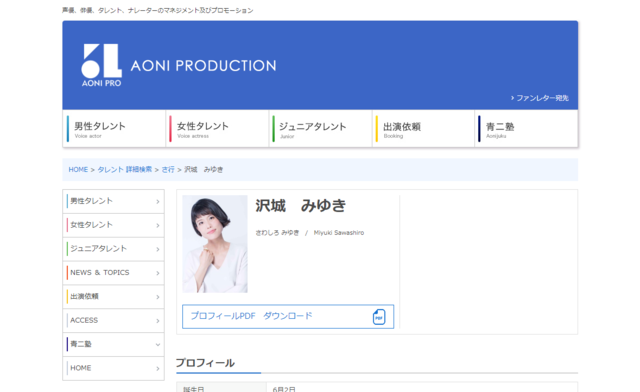The height and width of the screenshot is (392, 640).
Task: Click the romanized name Miyuki Sawashiro
Action: tap(339, 233)
